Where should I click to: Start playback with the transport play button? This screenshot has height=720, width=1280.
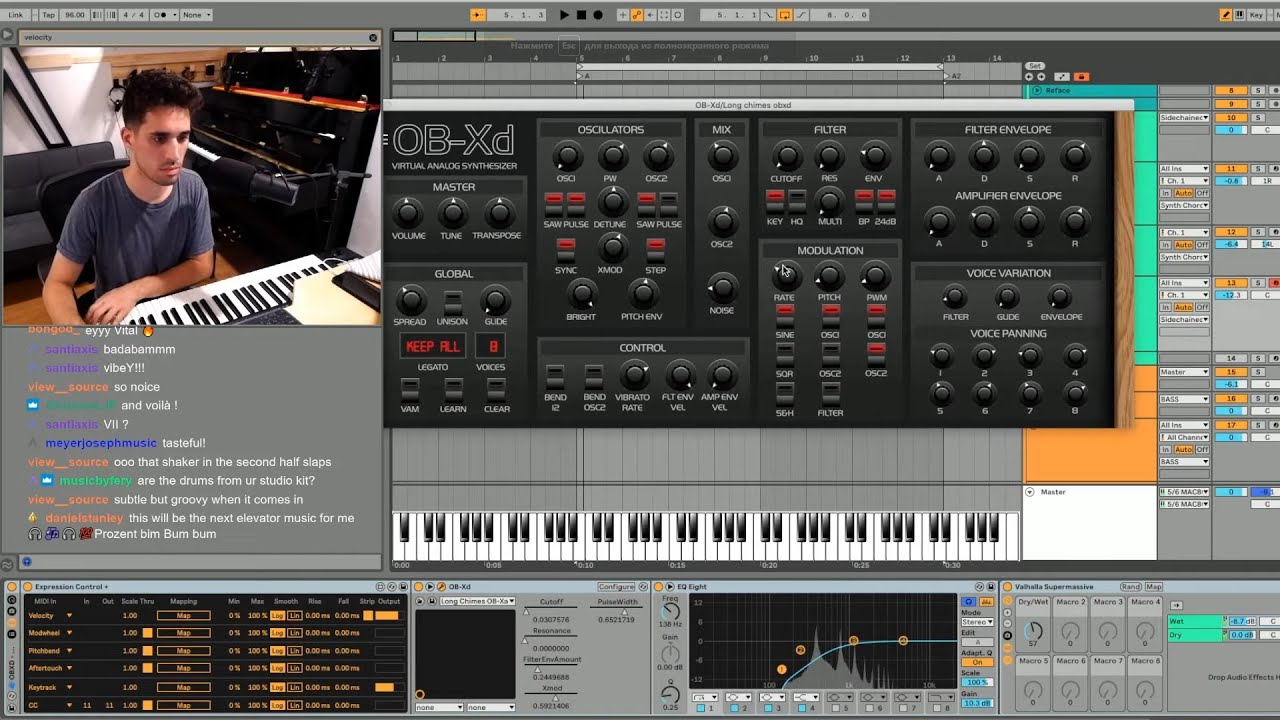[564, 15]
